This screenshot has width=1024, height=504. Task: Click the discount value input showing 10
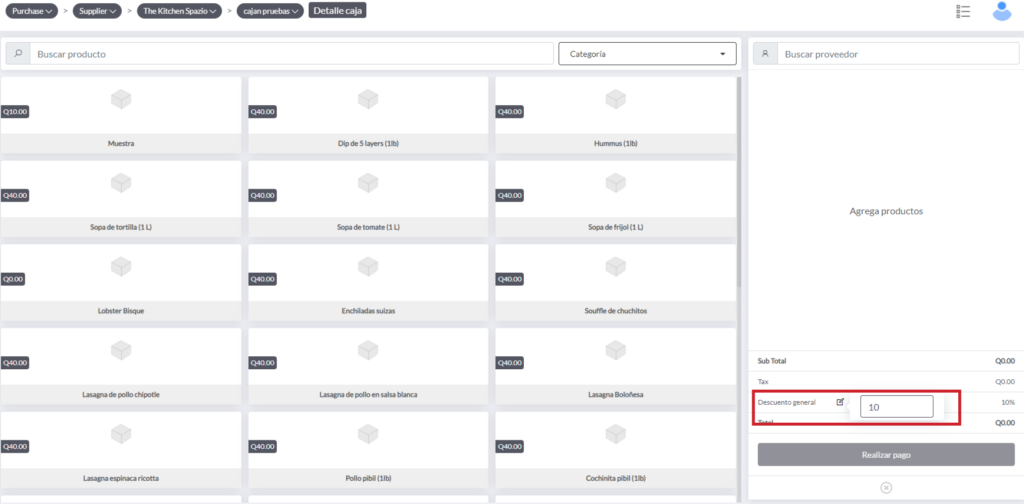point(896,407)
